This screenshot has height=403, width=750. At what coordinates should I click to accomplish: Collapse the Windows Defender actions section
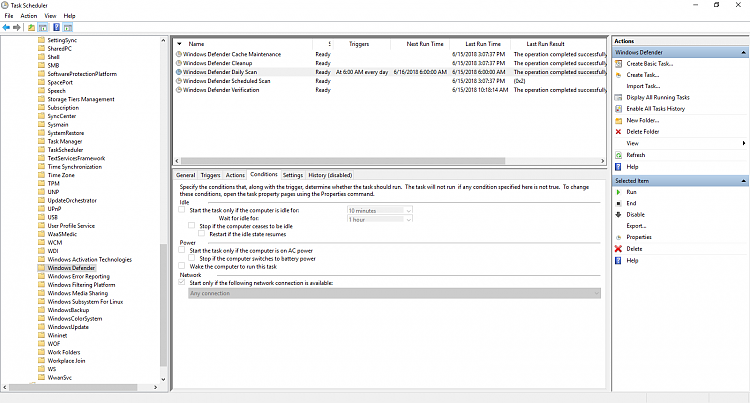pos(743,53)
